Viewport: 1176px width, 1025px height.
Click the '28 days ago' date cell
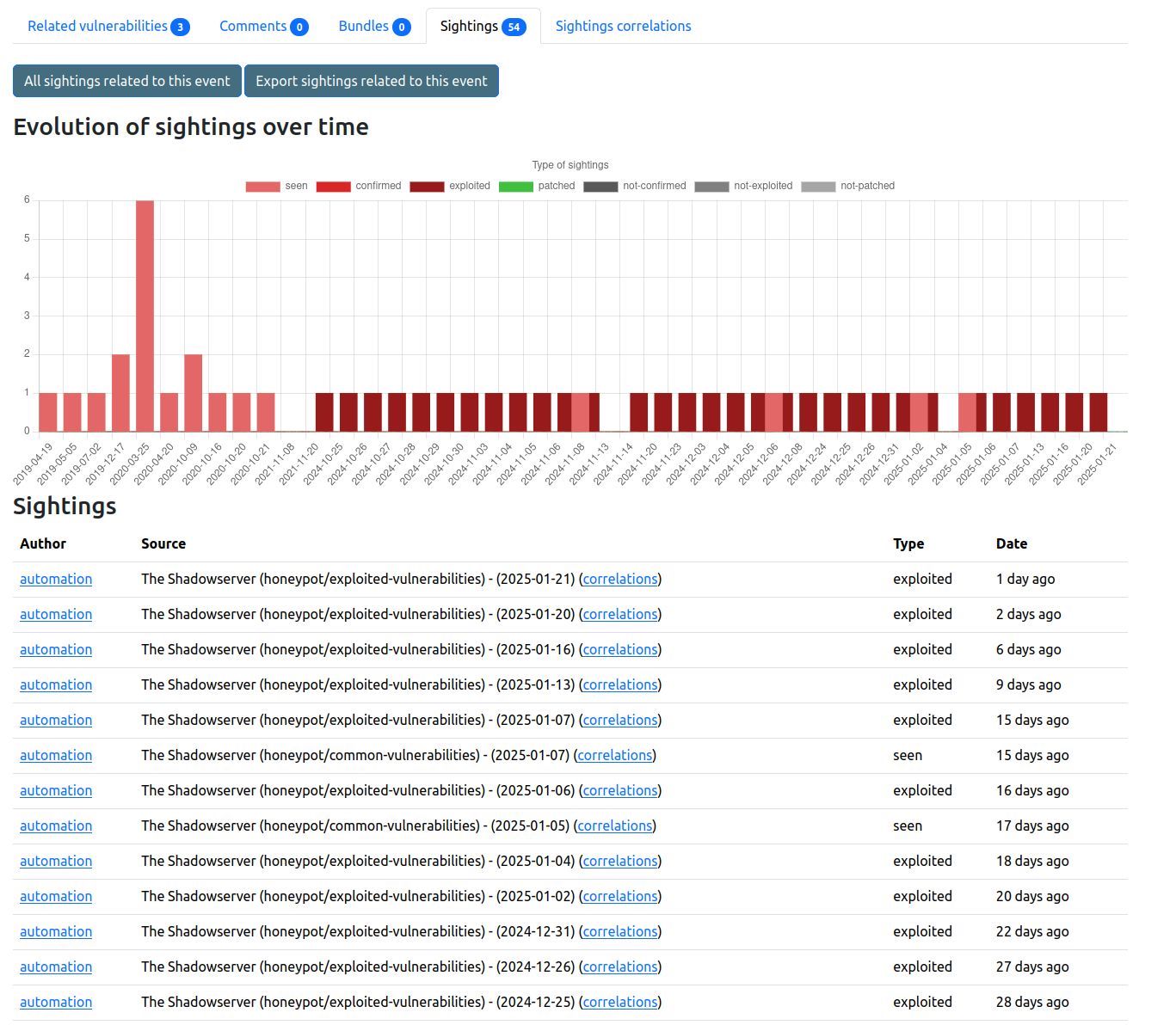pyautogui.click(x=1032, y=1002)
